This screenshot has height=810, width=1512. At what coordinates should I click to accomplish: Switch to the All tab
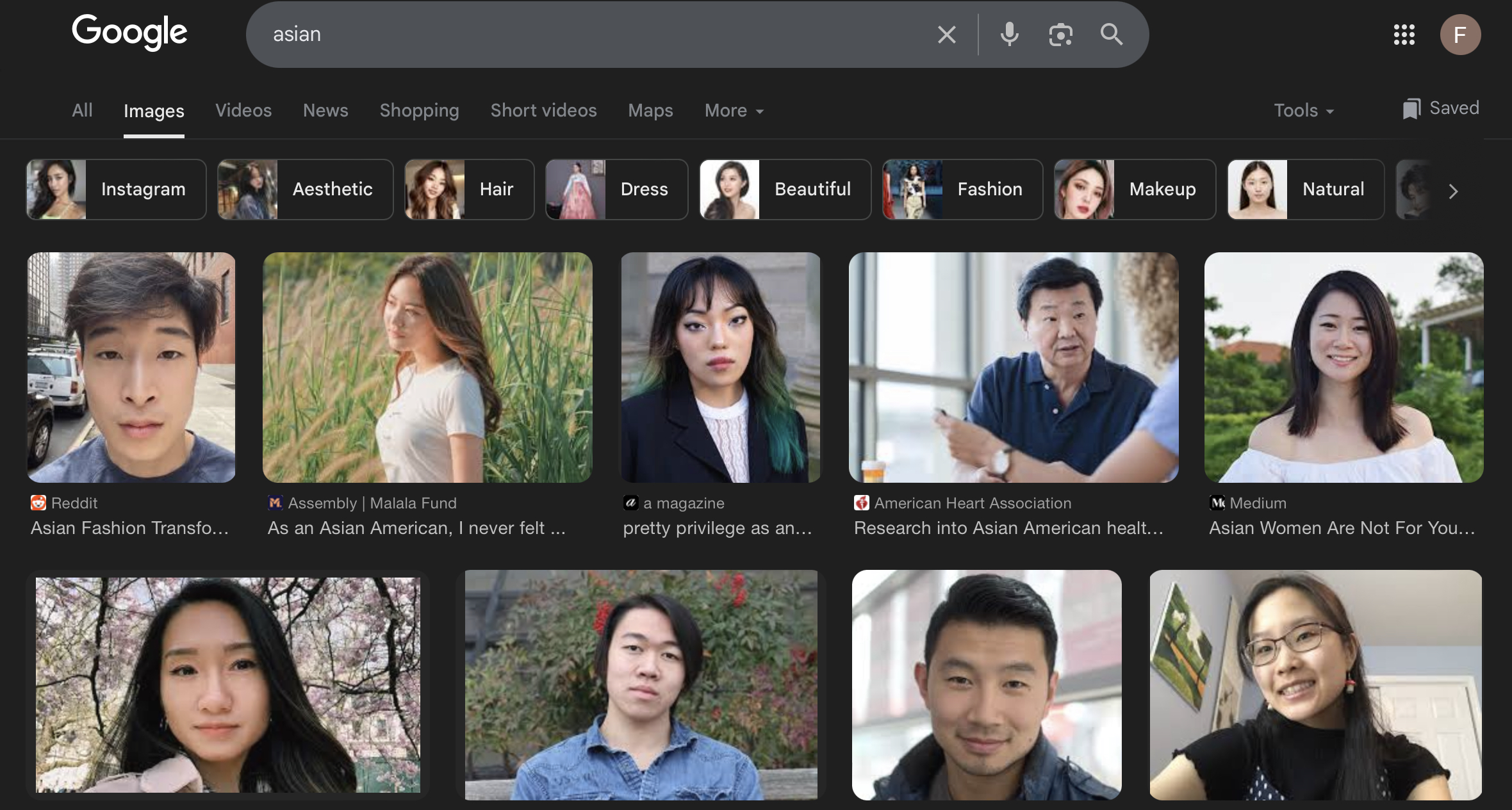82,110
